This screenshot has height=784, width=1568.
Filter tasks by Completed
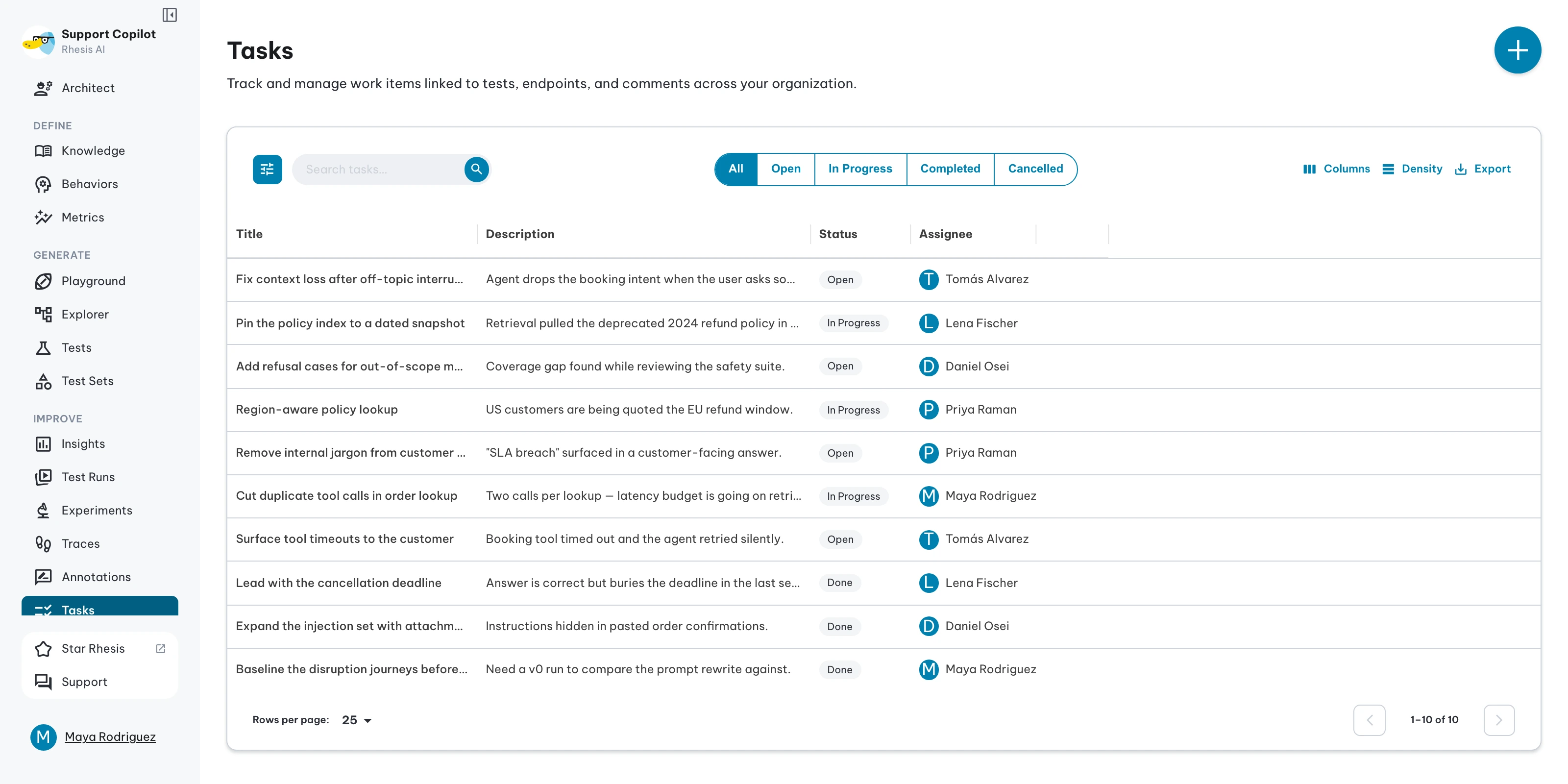pos(950,169)
